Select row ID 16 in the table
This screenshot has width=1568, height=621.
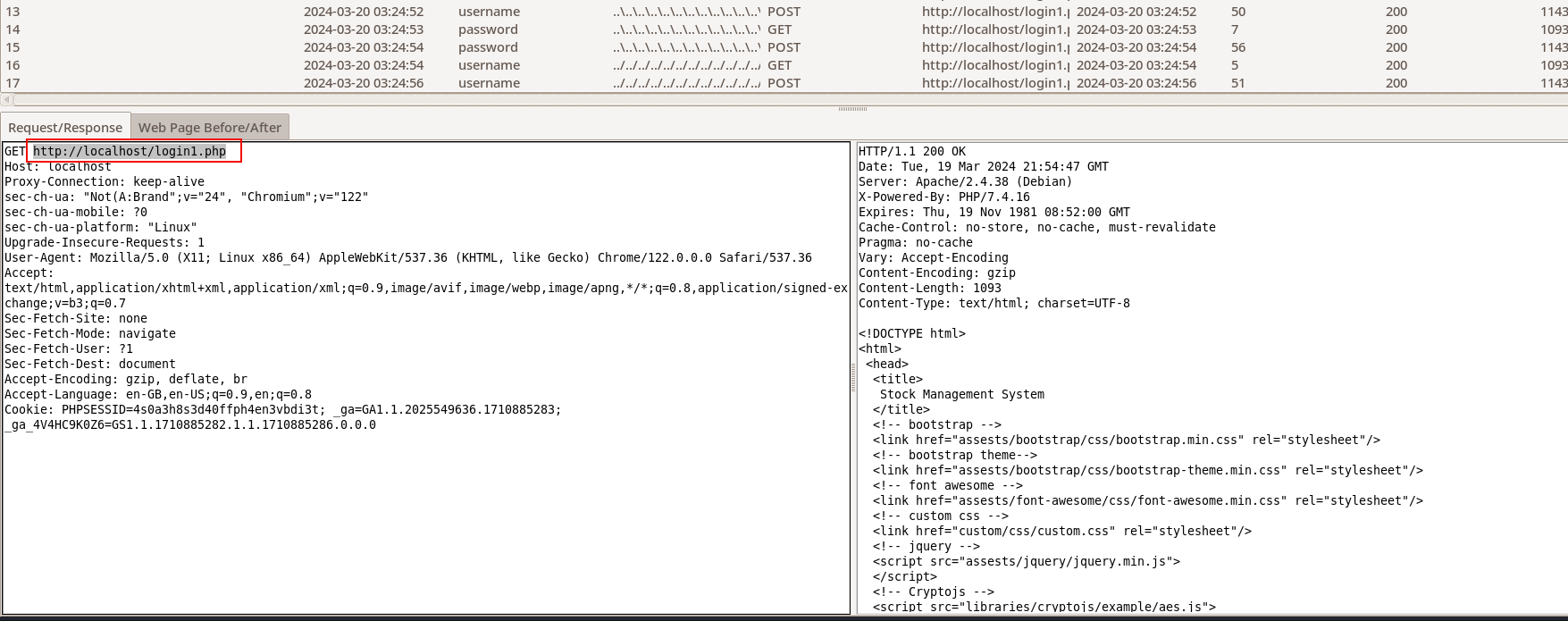pos(13,65)
